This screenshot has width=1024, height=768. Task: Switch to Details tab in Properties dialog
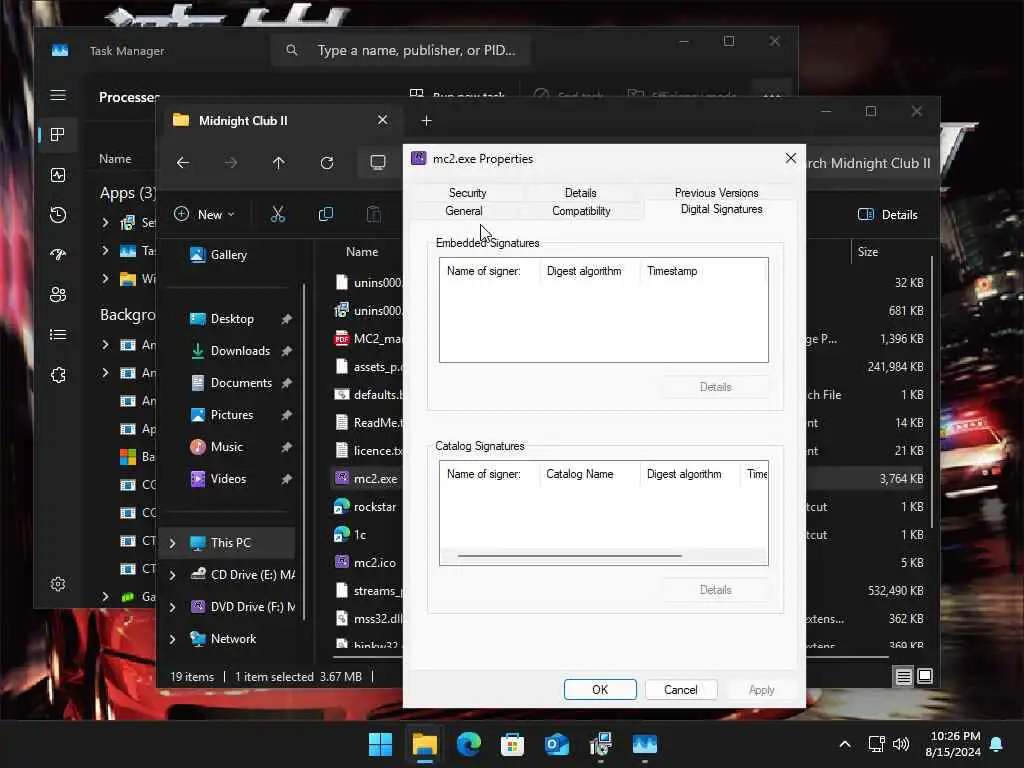click(581, 193)
